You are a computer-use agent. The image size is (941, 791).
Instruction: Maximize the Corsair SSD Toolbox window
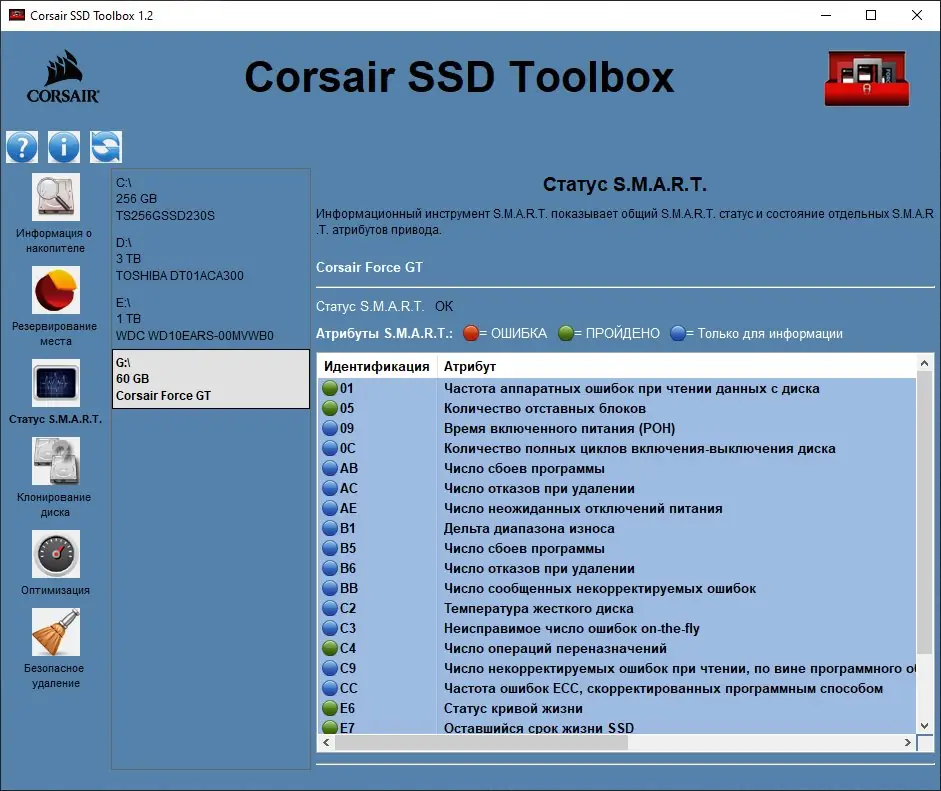pyautogui.click(x=871, y=15)
